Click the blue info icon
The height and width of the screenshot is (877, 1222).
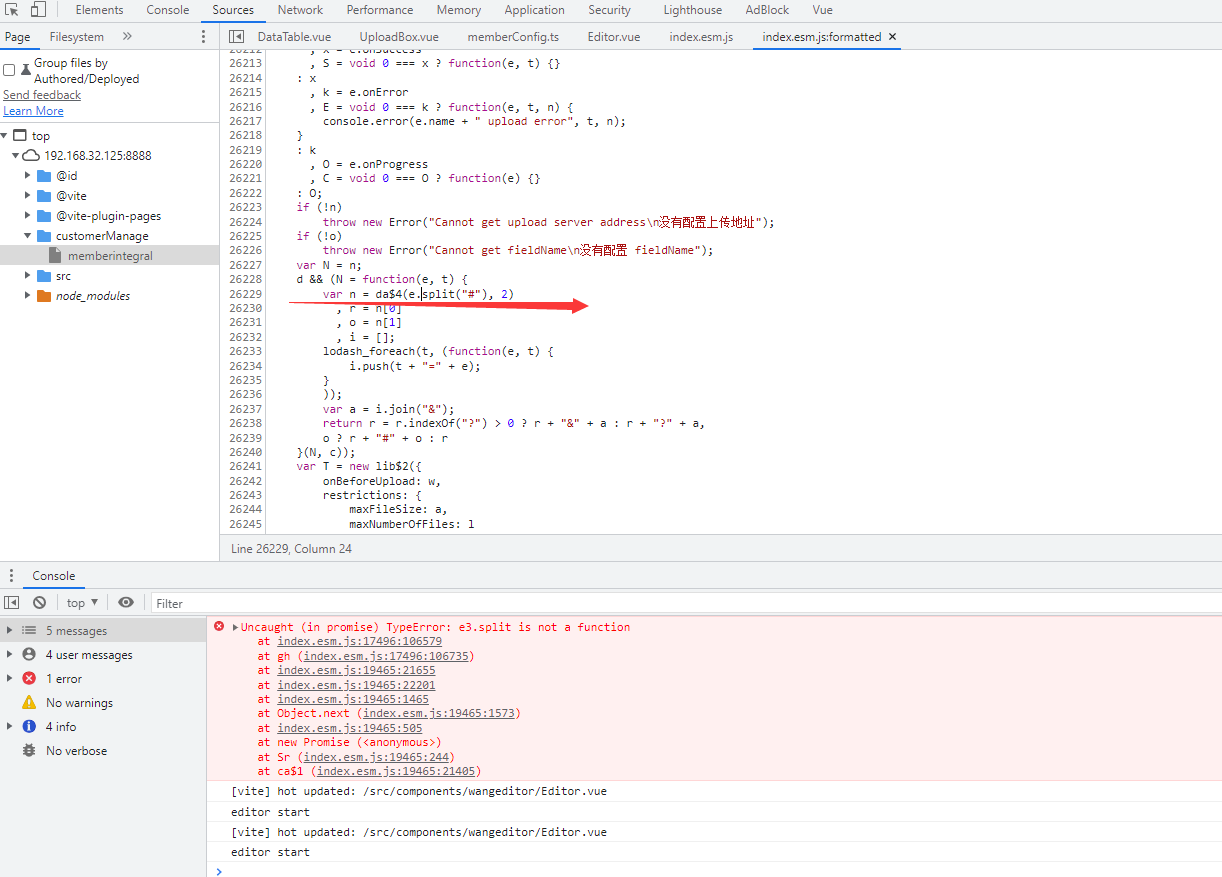pyautogui.click(x=29, y=727)
